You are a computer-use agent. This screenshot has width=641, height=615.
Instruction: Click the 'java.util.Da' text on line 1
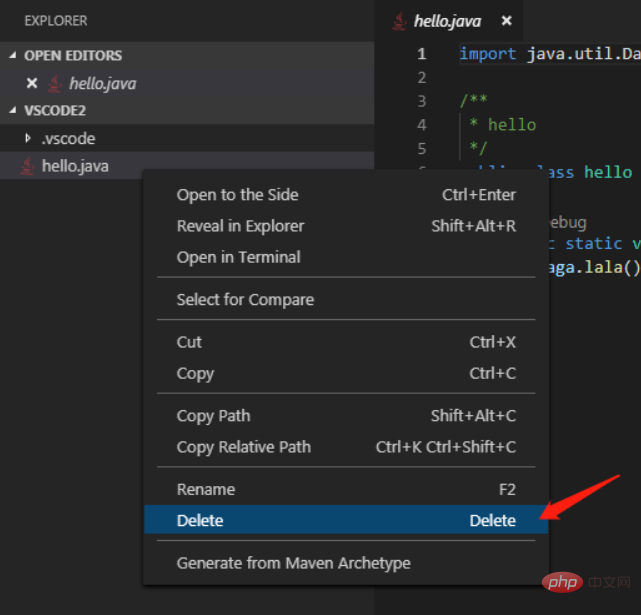(583, 54)
